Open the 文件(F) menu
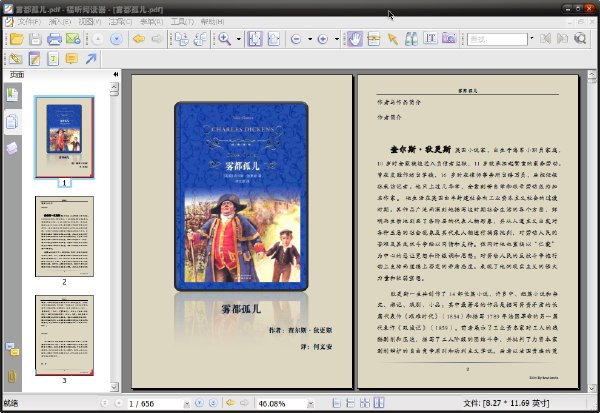The height and width of the screenshot is (413, 600). coord(29,22)
